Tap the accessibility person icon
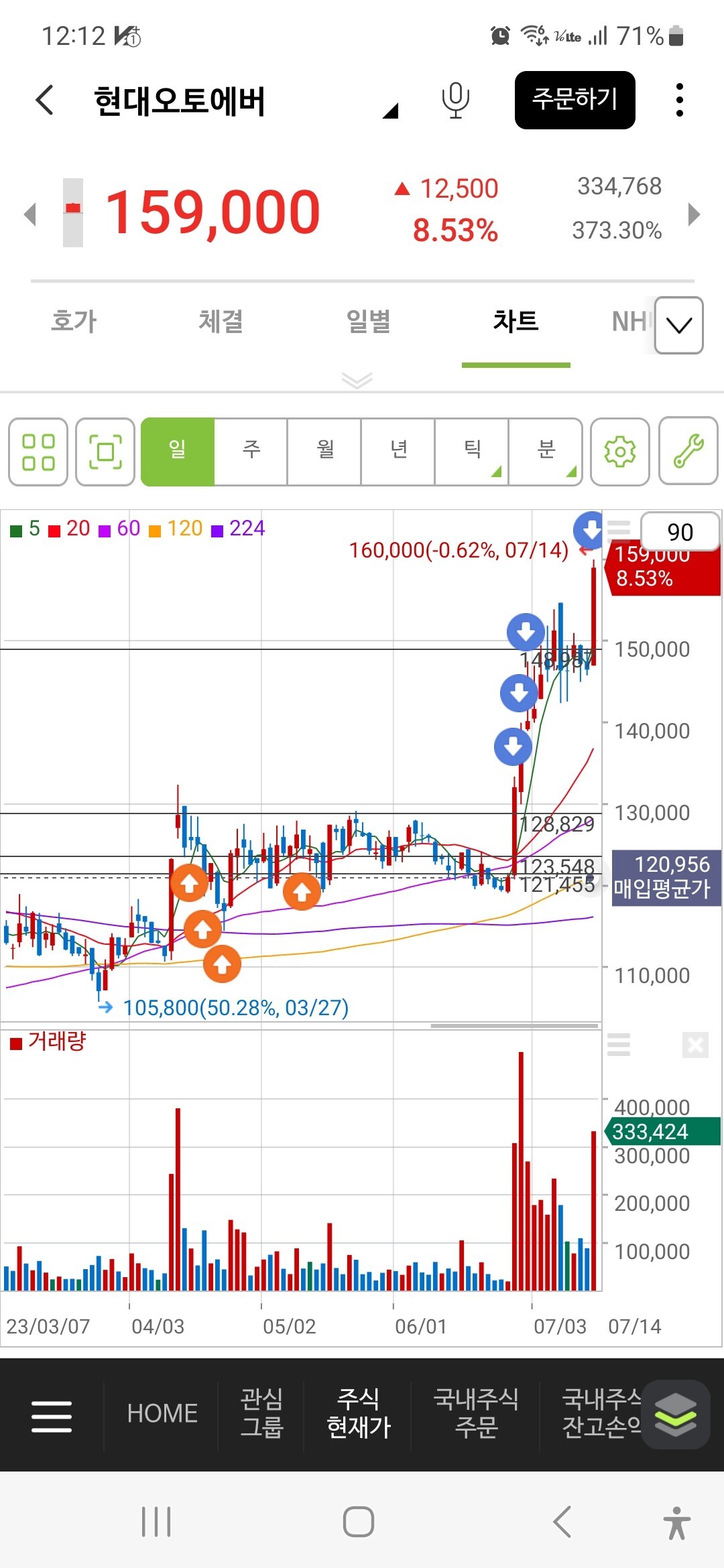The height and width of the screenshot is (1568, 724). 677,1522
